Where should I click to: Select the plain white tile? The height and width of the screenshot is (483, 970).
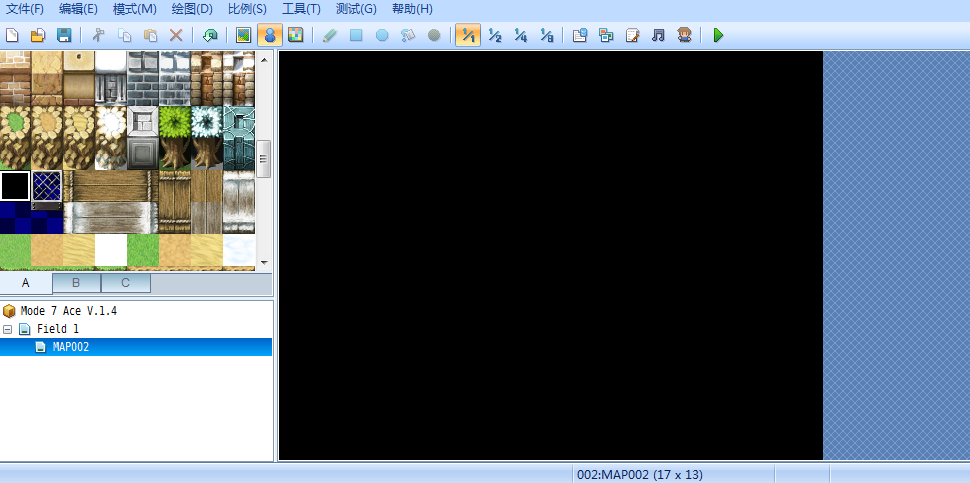click(111, 250)
